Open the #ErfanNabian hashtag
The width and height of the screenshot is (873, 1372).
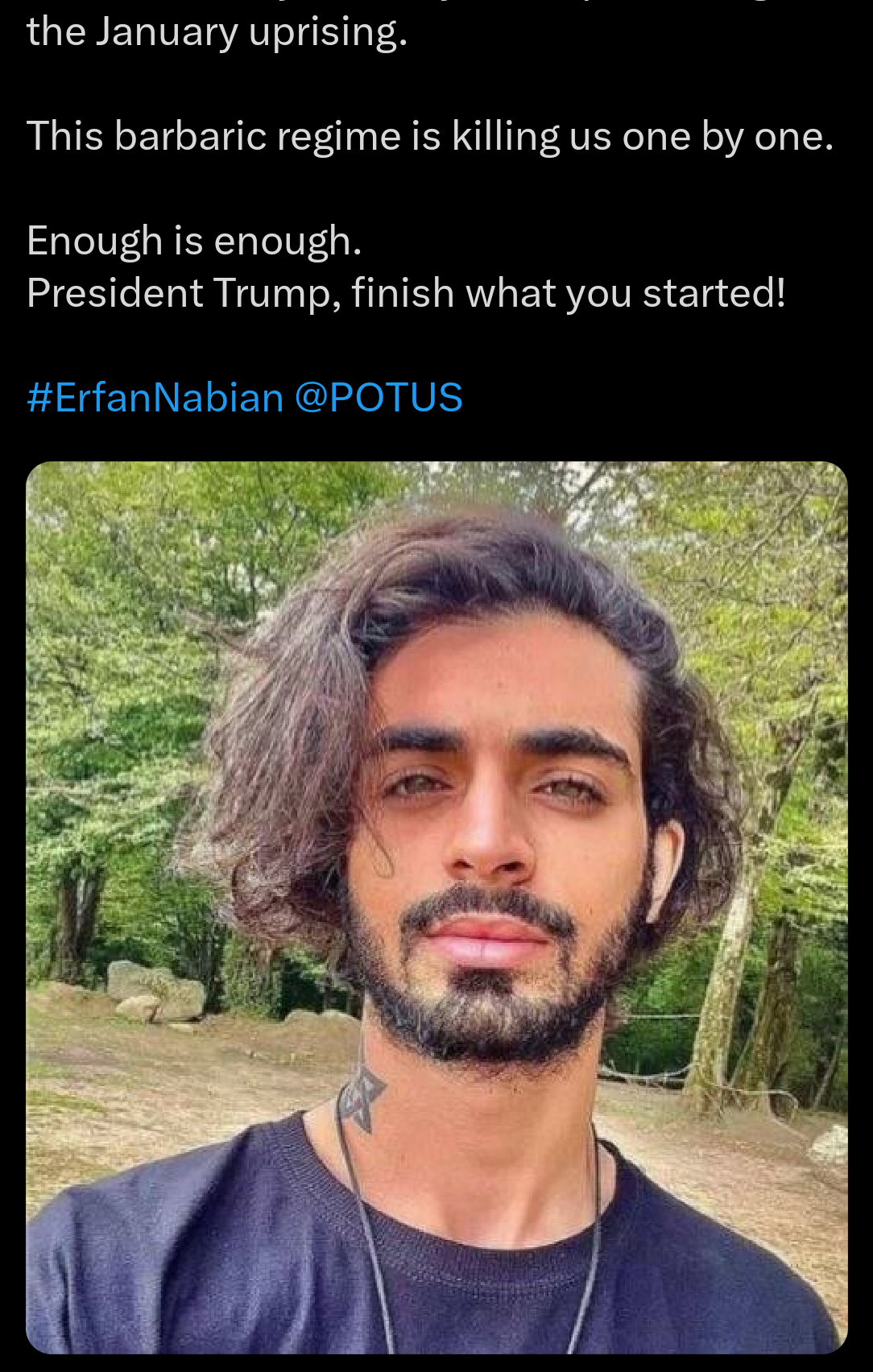155,398
